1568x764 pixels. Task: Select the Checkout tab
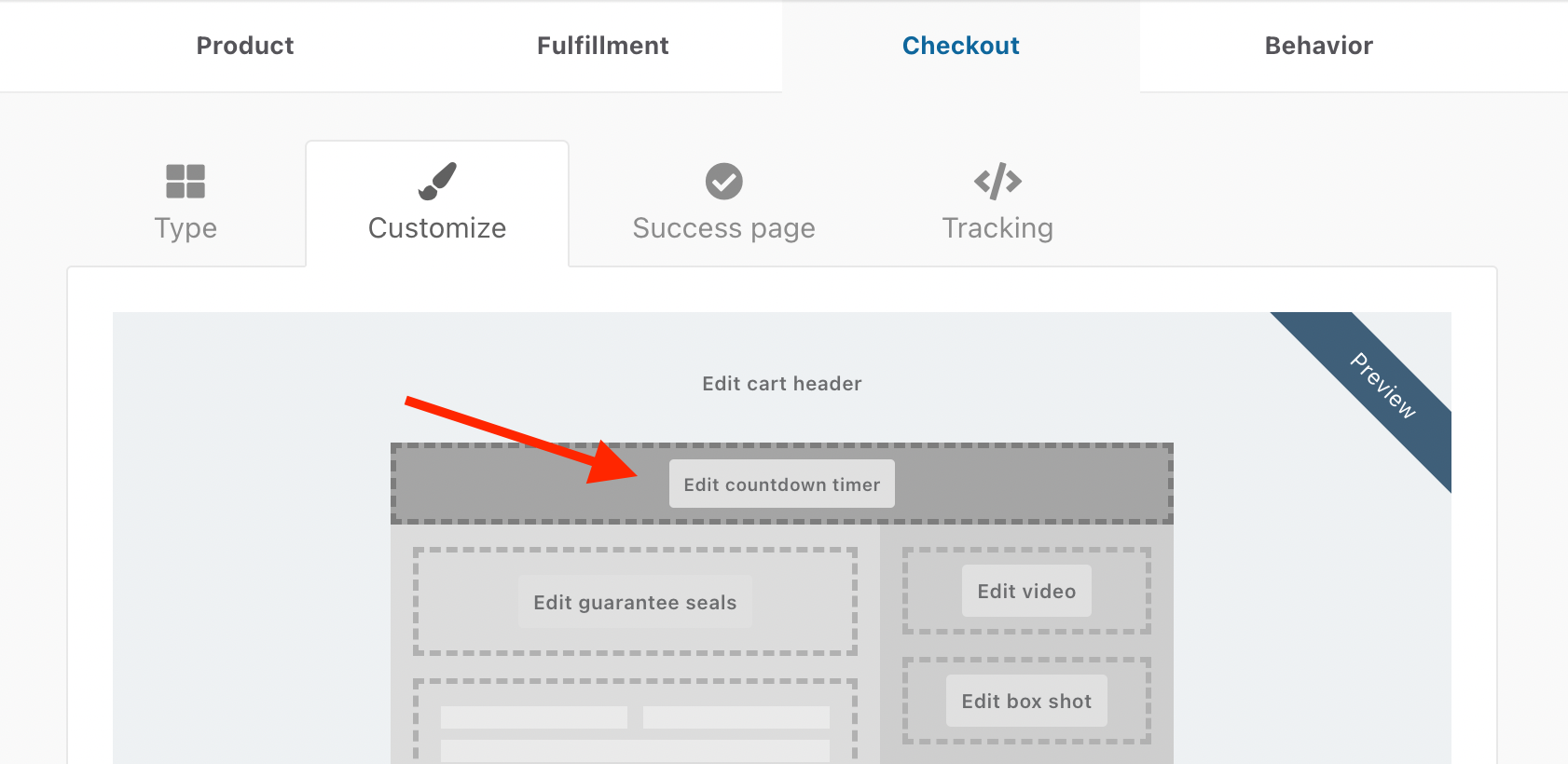click(960, 46)
